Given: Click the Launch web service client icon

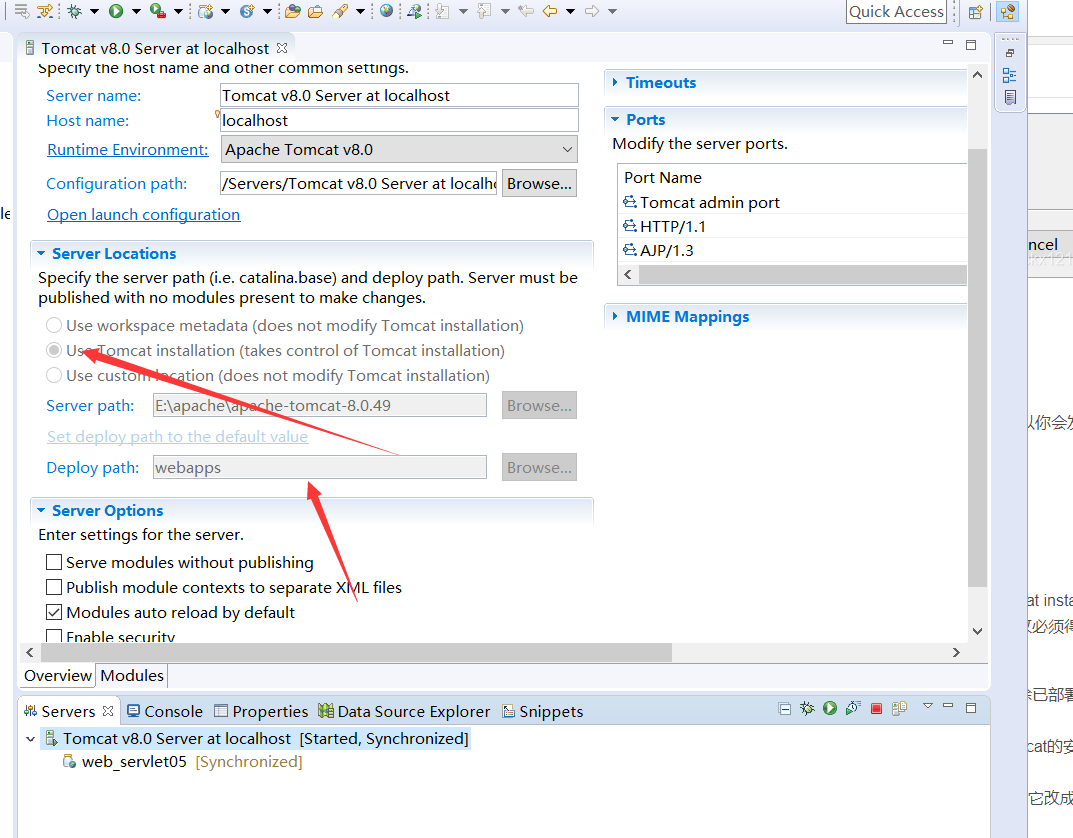Looking at the screenshot, I should 414,11.
